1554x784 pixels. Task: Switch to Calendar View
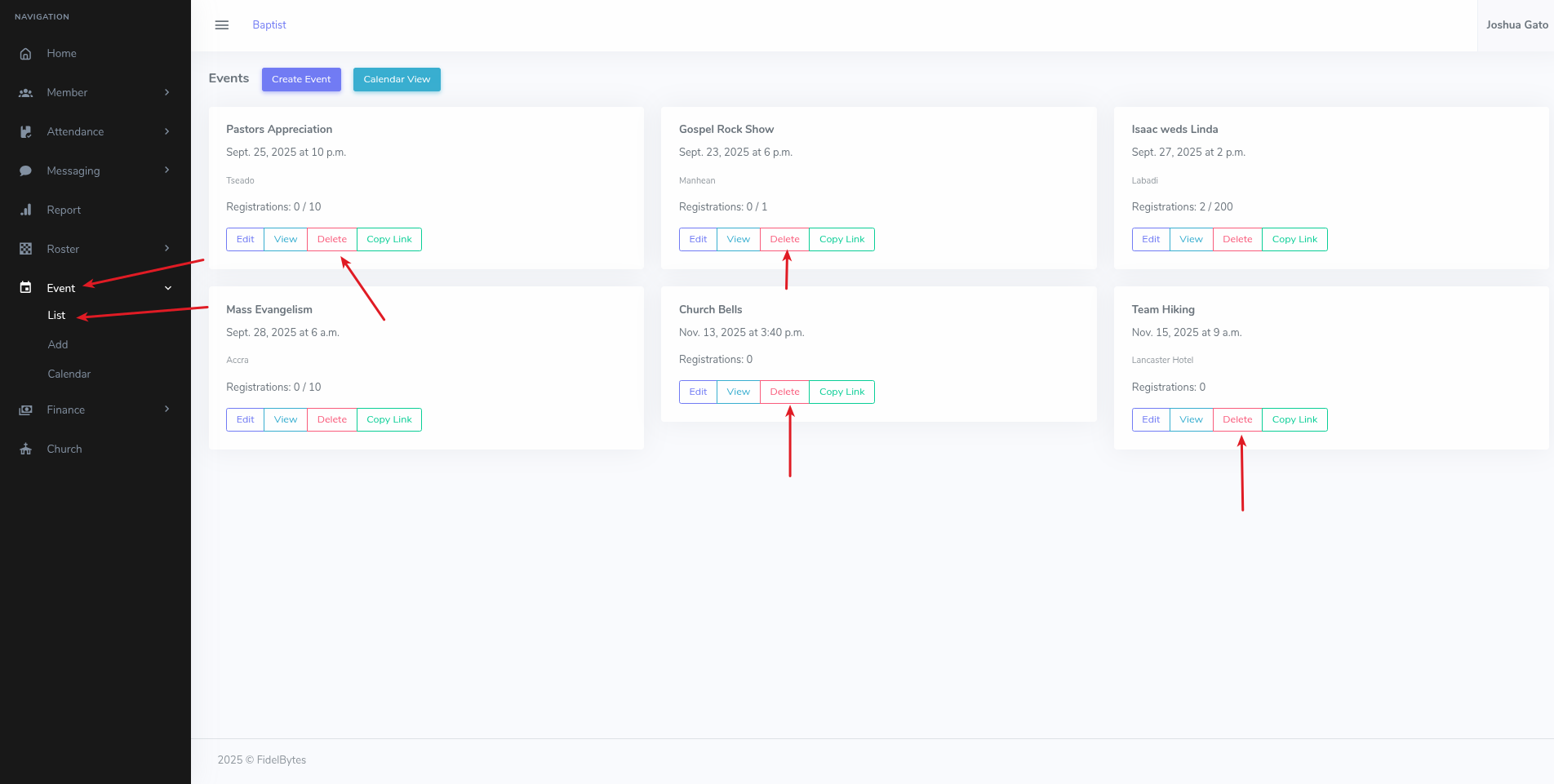(397, 79)
